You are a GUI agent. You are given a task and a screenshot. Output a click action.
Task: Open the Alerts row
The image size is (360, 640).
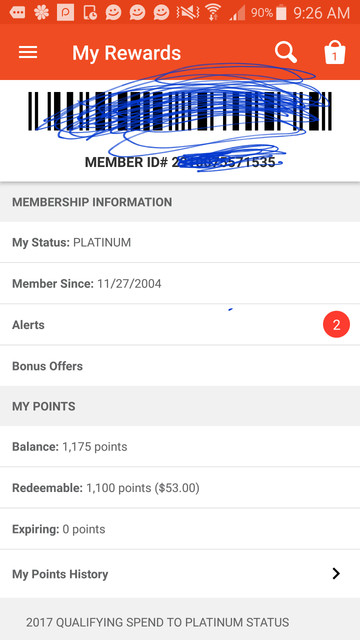click(x=180, y=324)
